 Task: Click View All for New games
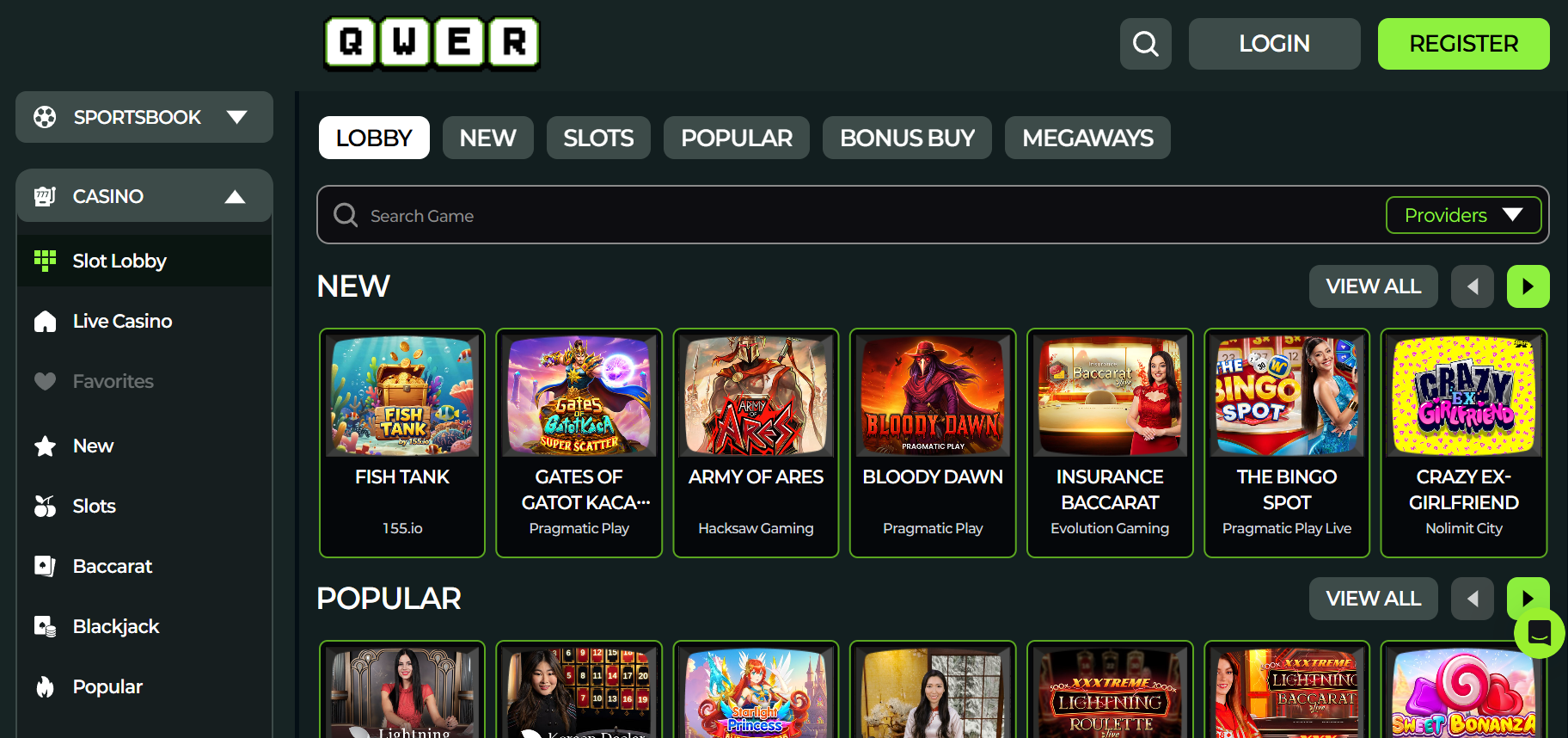pyautogui.click(x=1373, y=286)
